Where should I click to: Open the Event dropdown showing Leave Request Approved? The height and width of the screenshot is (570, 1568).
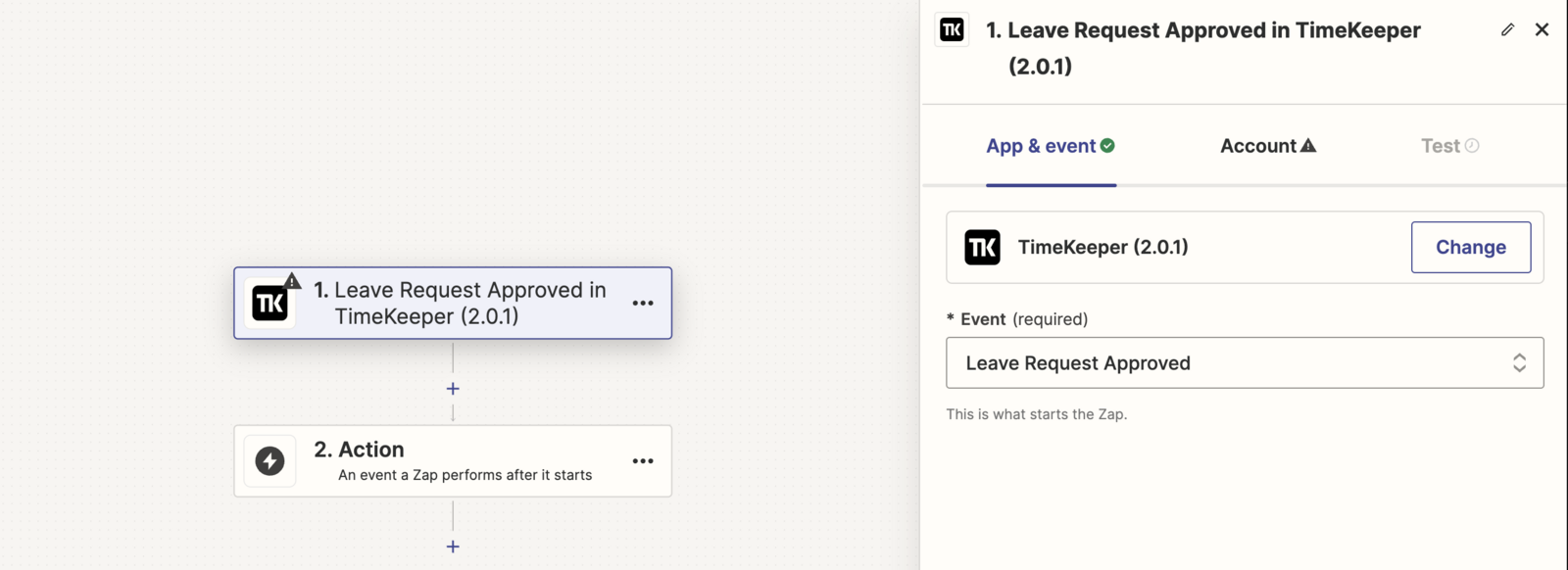1245,363
